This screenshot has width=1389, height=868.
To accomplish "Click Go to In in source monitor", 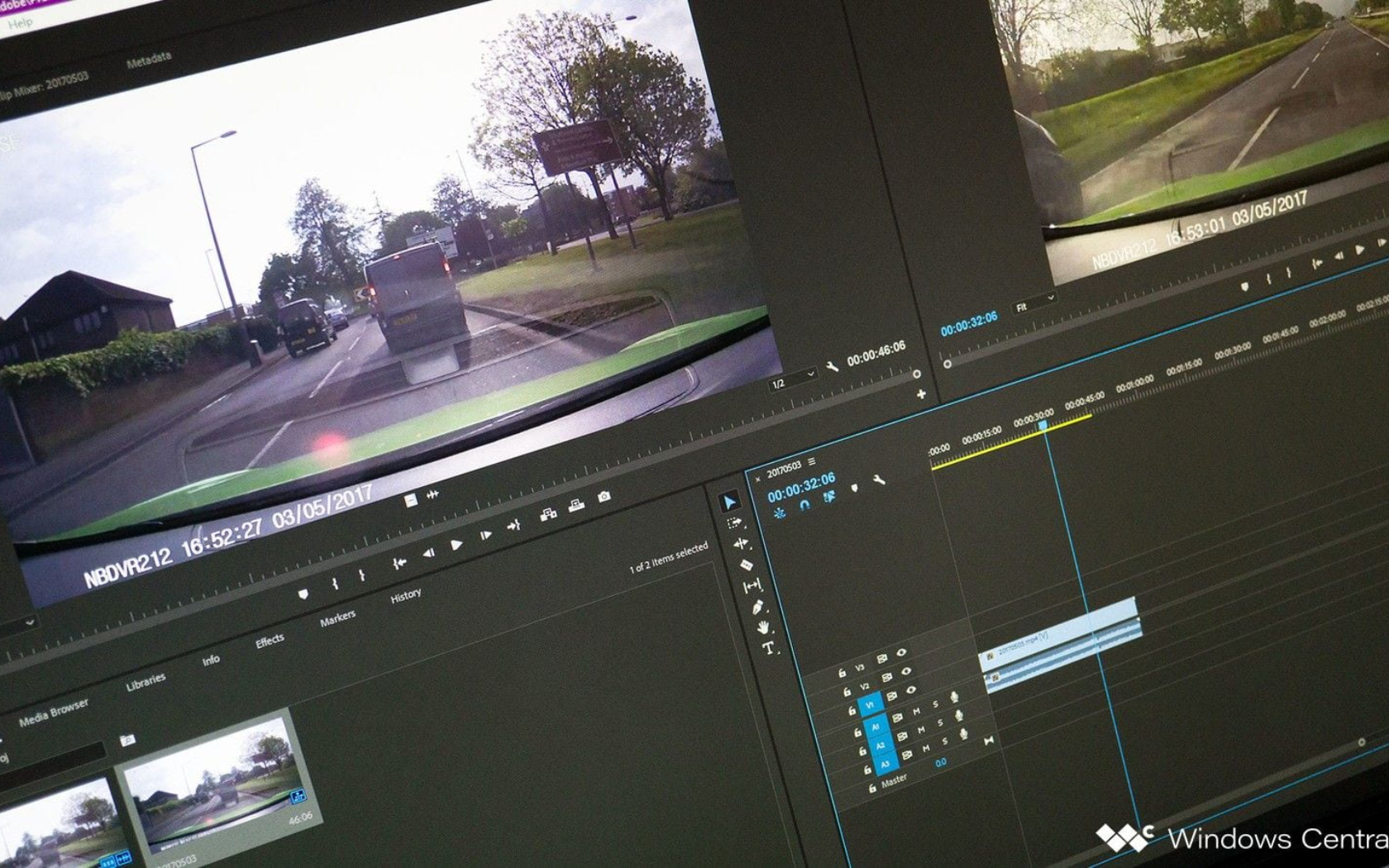I will click(x=399, y=563).
